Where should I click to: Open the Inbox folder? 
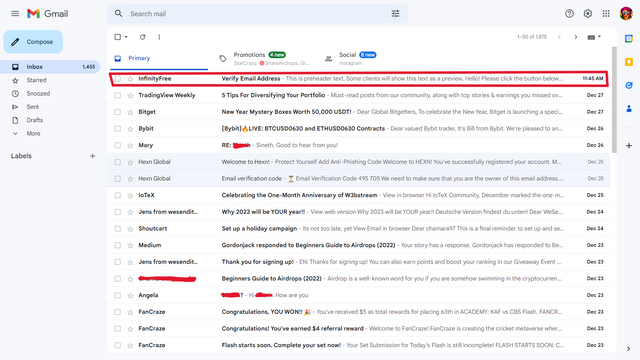pyautogui.click(x=50, y=67)
